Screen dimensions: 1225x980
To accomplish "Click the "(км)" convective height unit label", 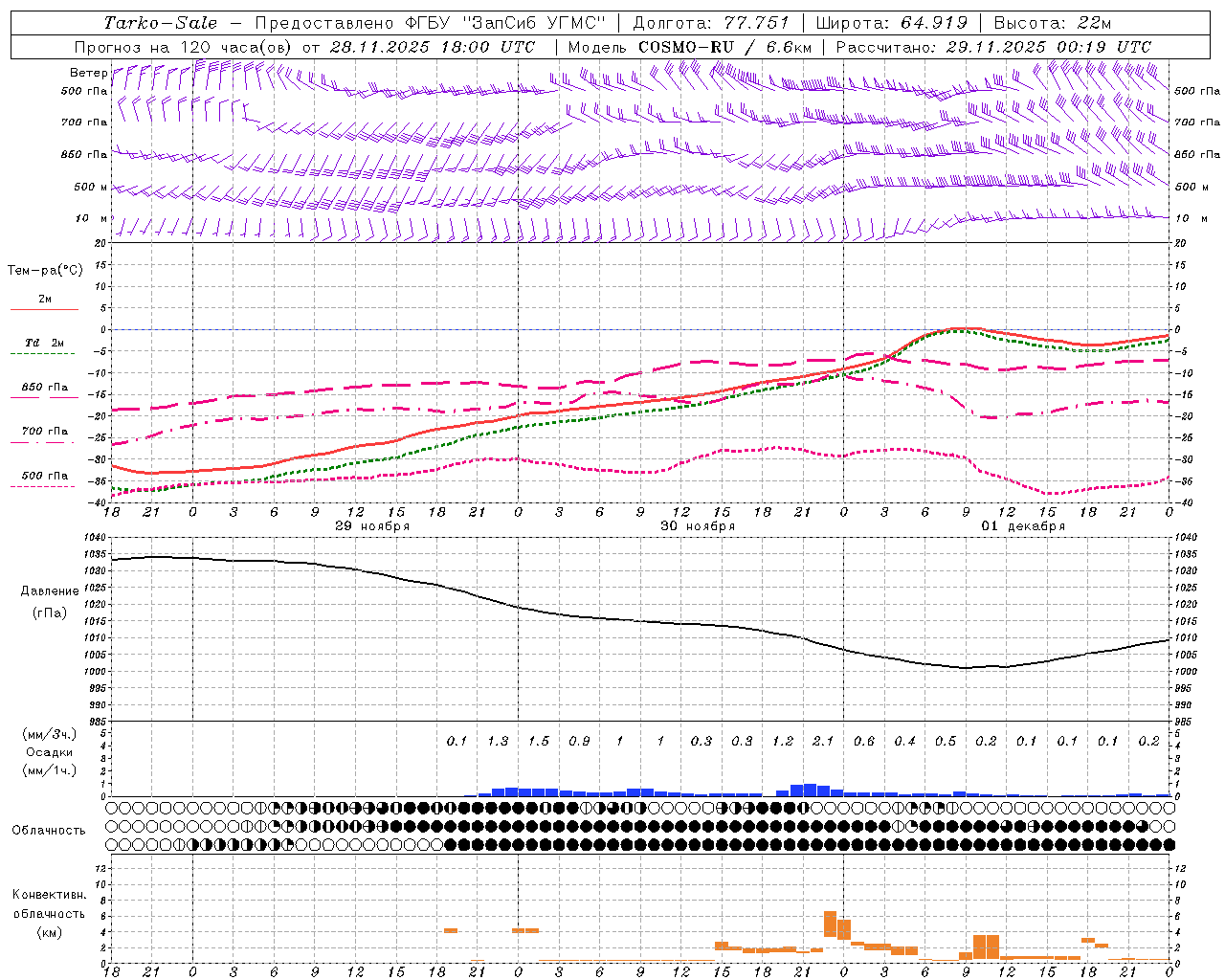I will 49,932.
